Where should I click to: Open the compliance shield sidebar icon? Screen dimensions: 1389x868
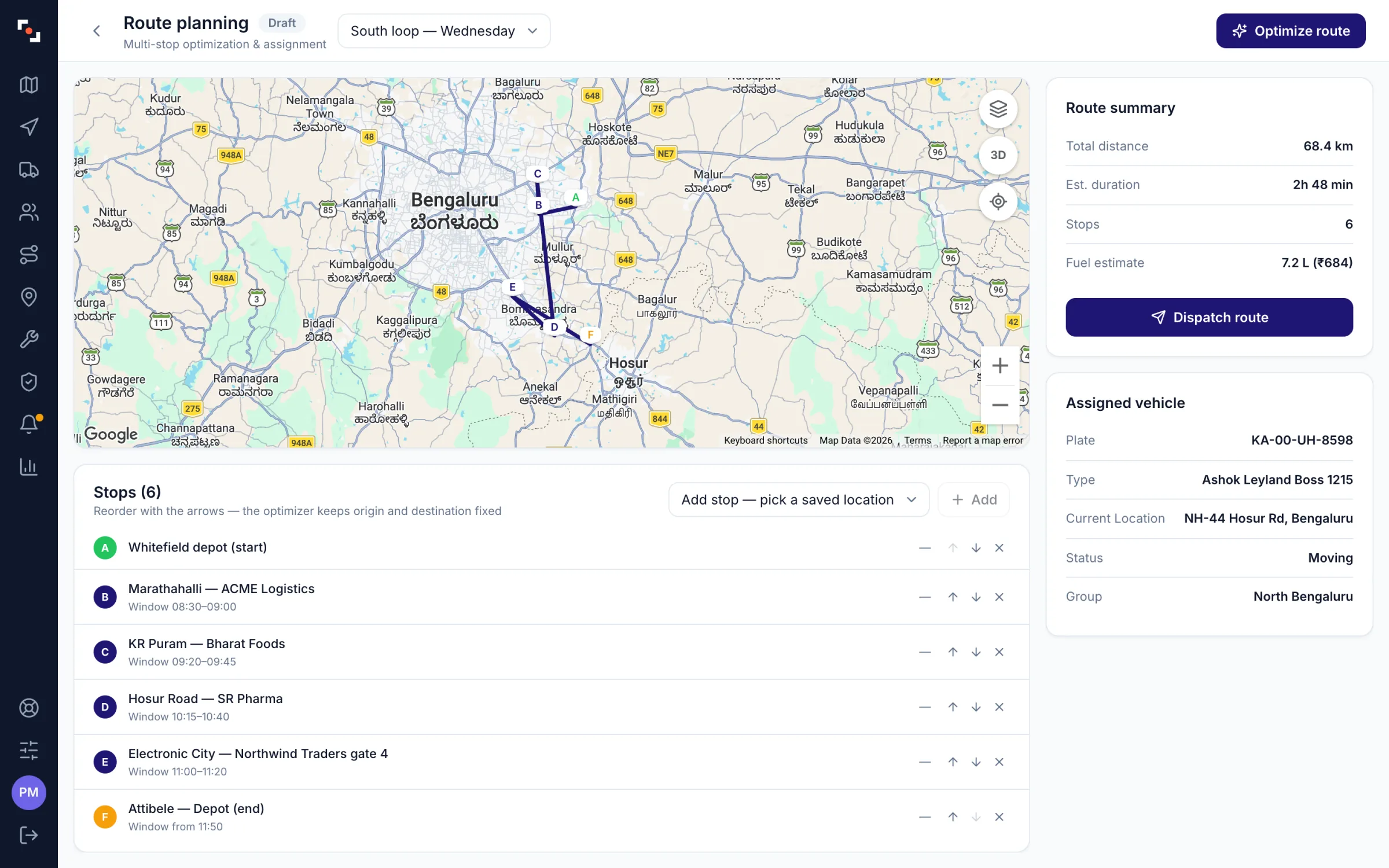click(28, 382)
